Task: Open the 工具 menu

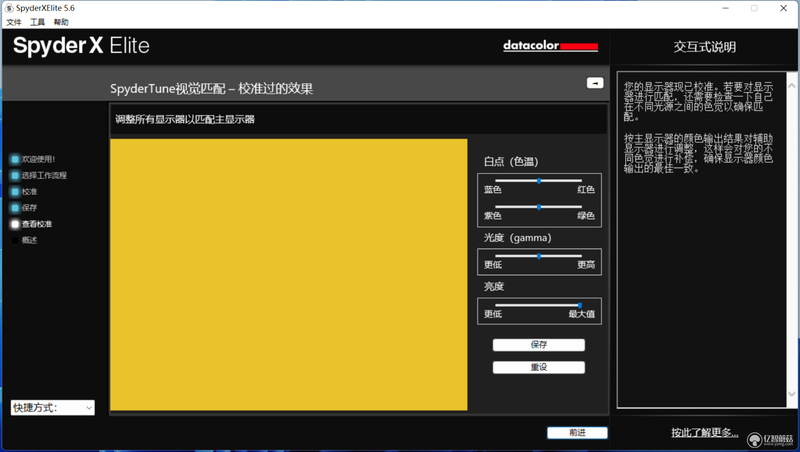Action: pyautogui.click(x=37, y=22)
